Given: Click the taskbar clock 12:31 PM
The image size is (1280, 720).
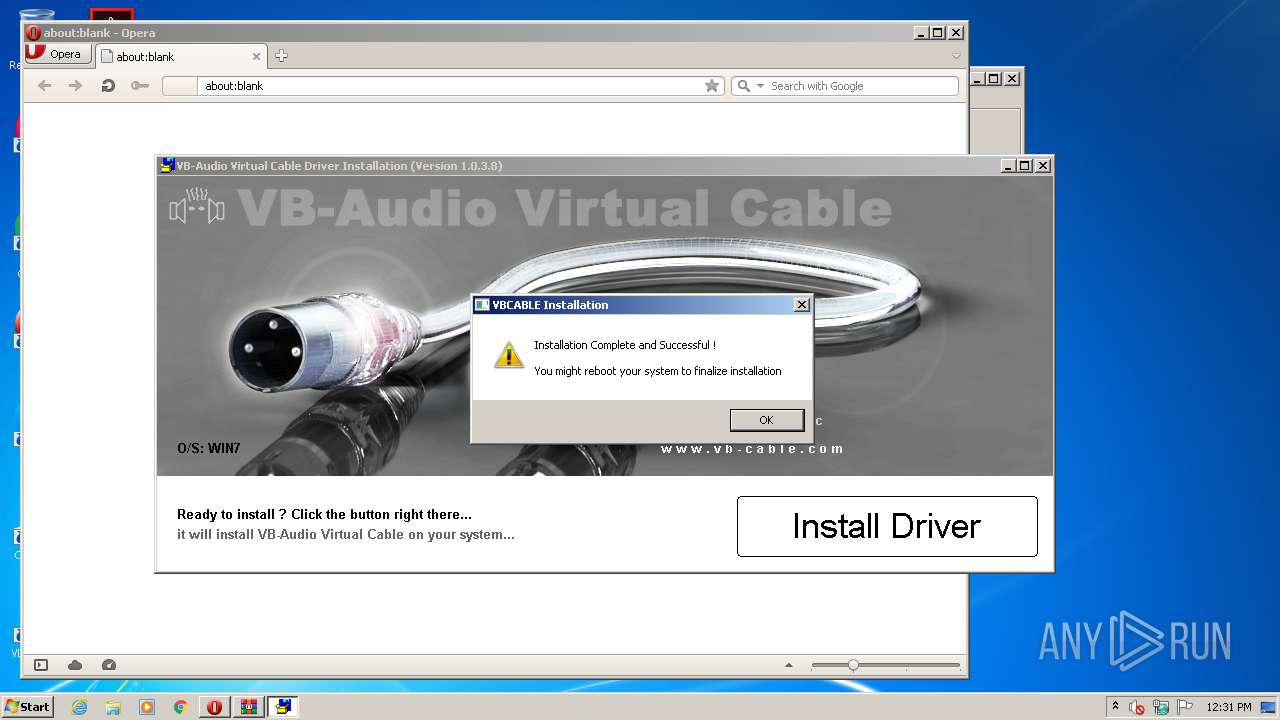Looking at the screenshot, I should pos(1228,707).
